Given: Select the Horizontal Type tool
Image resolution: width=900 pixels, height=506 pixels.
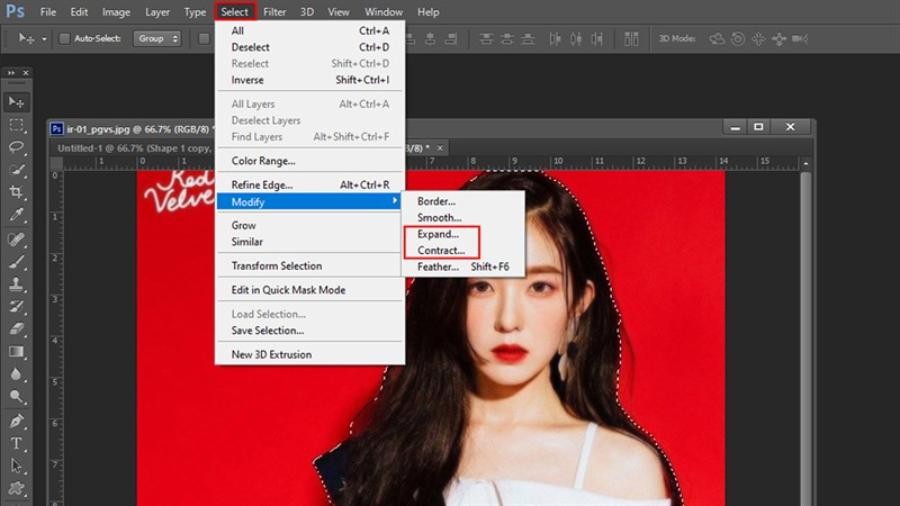Looking at the screenshot, I should pos(16,443).
